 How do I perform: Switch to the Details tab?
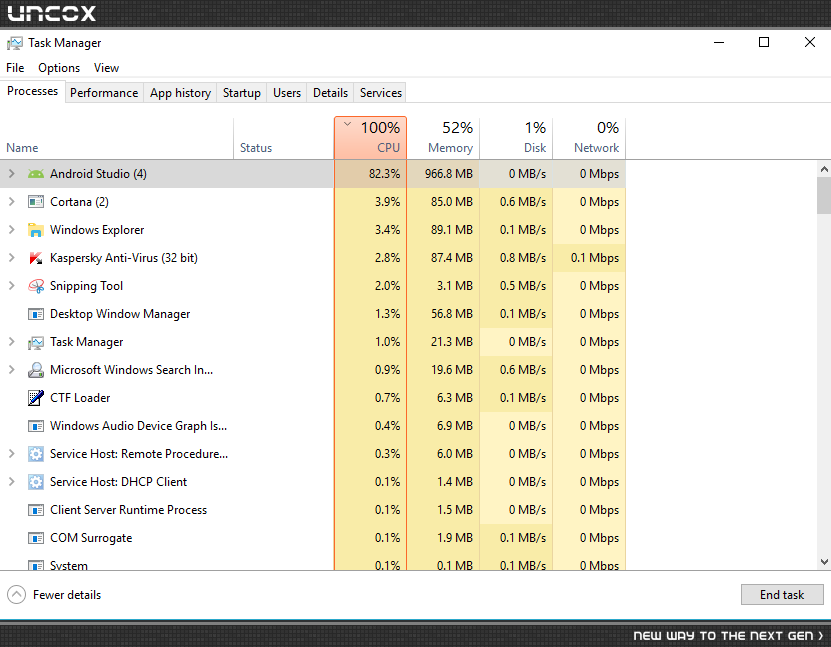(330, 93)
